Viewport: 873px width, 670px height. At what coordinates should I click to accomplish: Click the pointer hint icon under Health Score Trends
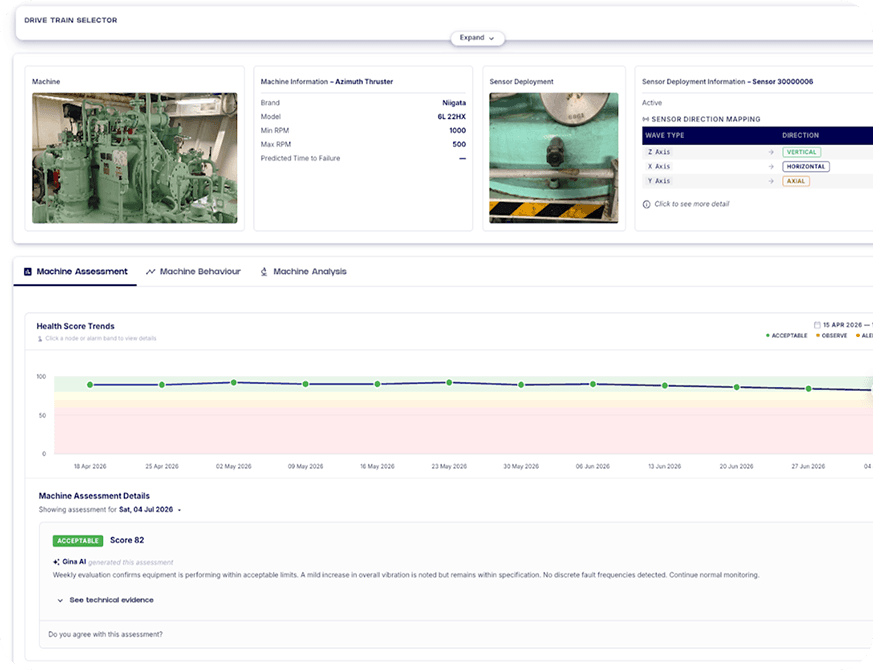[40, 339]
